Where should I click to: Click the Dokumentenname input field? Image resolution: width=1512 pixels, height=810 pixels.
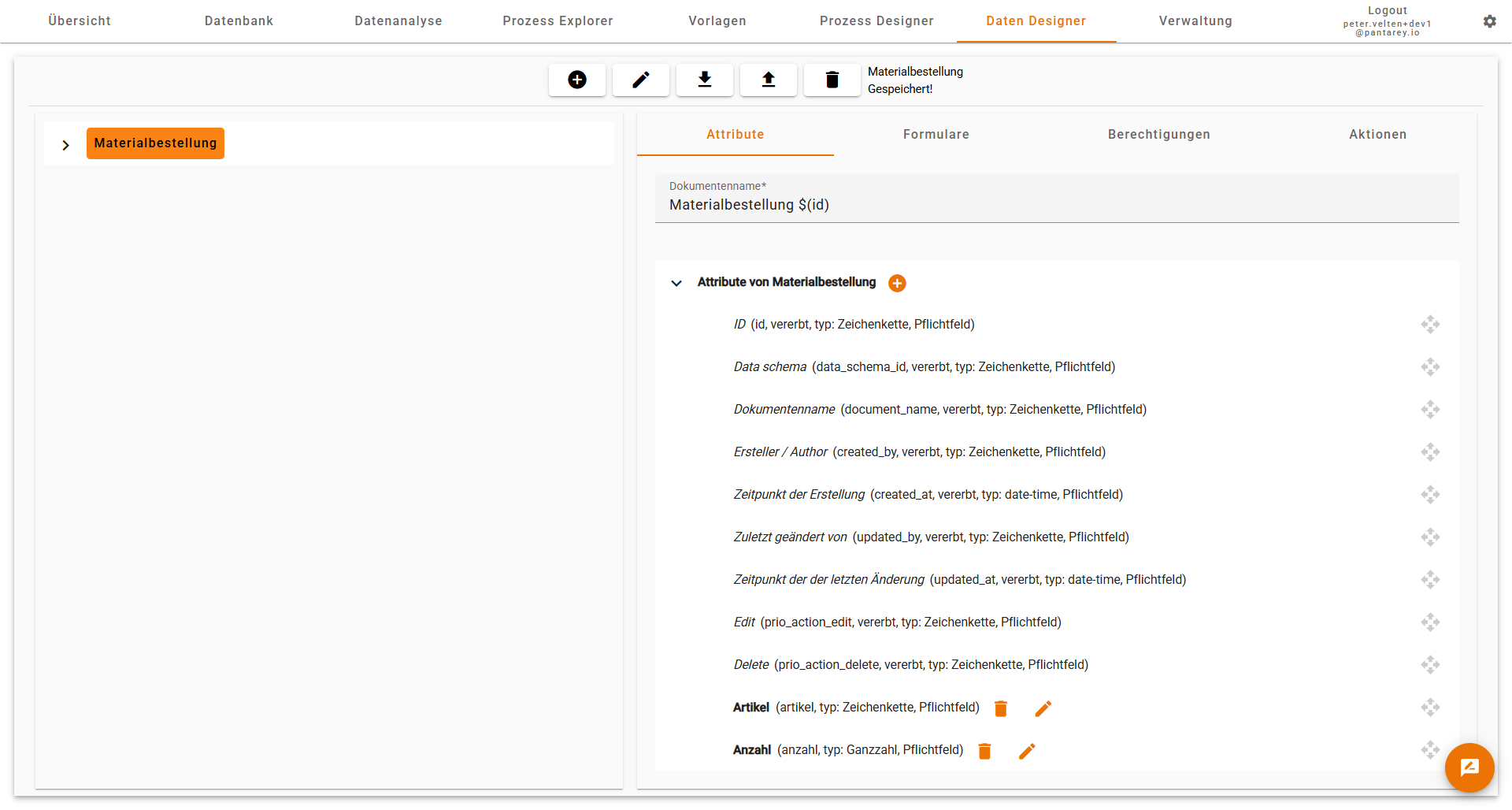1055,205
